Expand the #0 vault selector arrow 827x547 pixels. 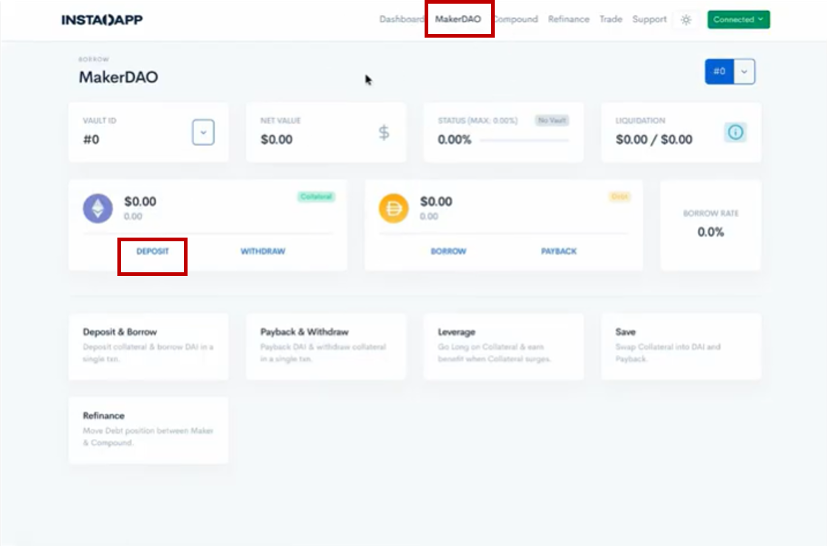coord(744,71)
